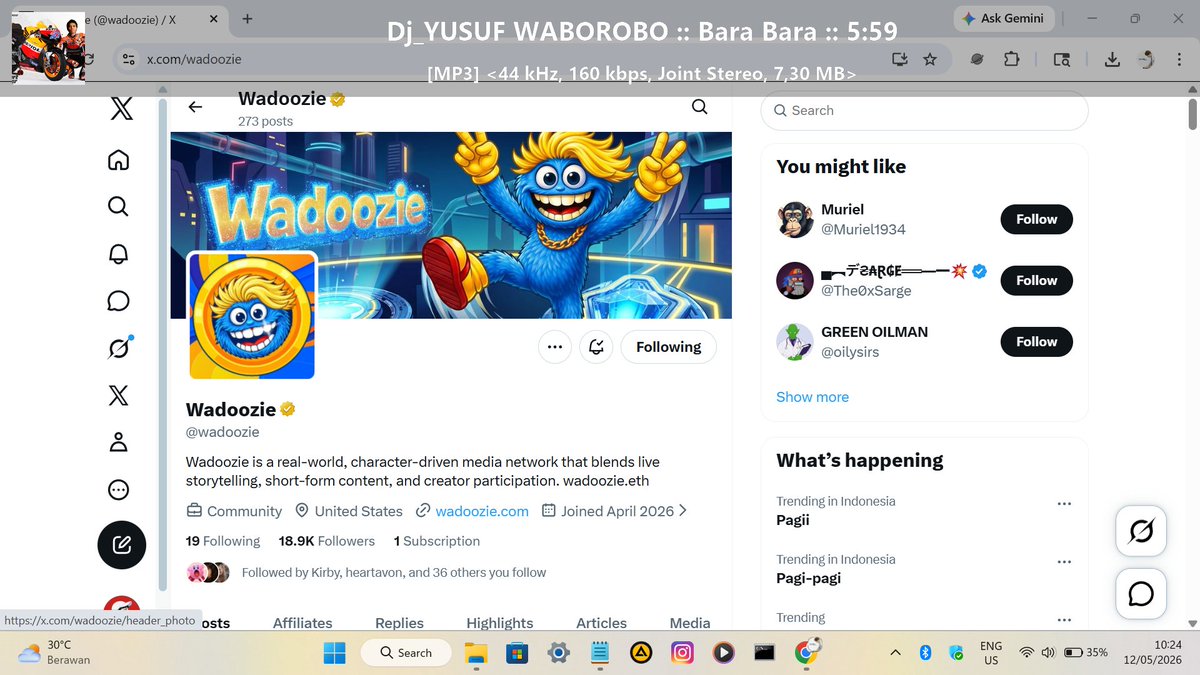This screenshot has width=1200, height=675.
Task: Open a new Chrome tab with plus
Action: coord(248,18)
